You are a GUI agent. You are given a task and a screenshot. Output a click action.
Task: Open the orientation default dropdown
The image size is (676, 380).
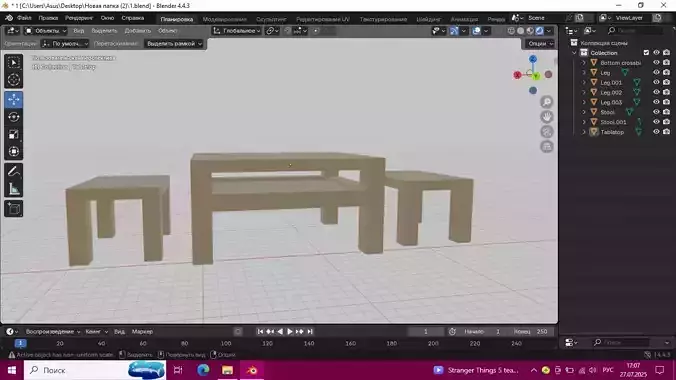pos(65,44)
